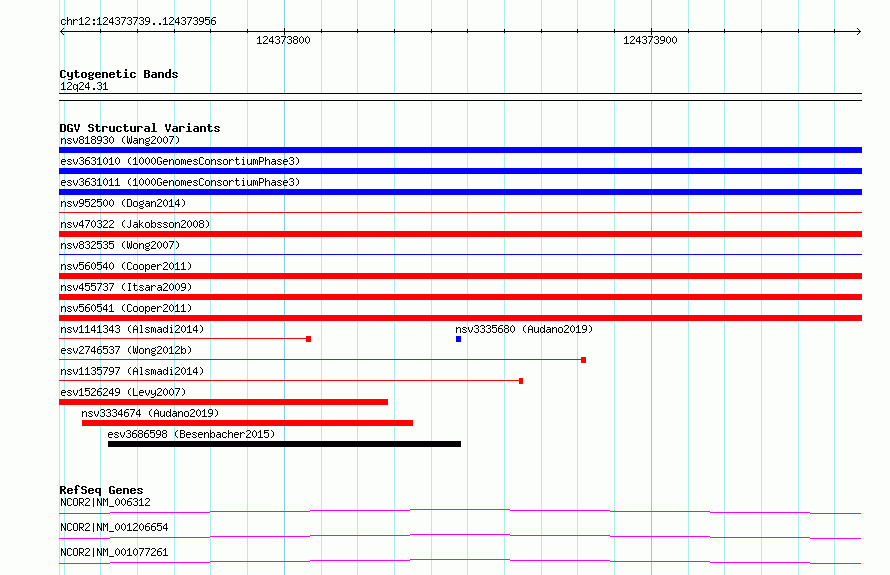The height and width of the screenshot is (575, 890).
Task: Click the 124373800 ruler position label
Action: click(283, 40)
